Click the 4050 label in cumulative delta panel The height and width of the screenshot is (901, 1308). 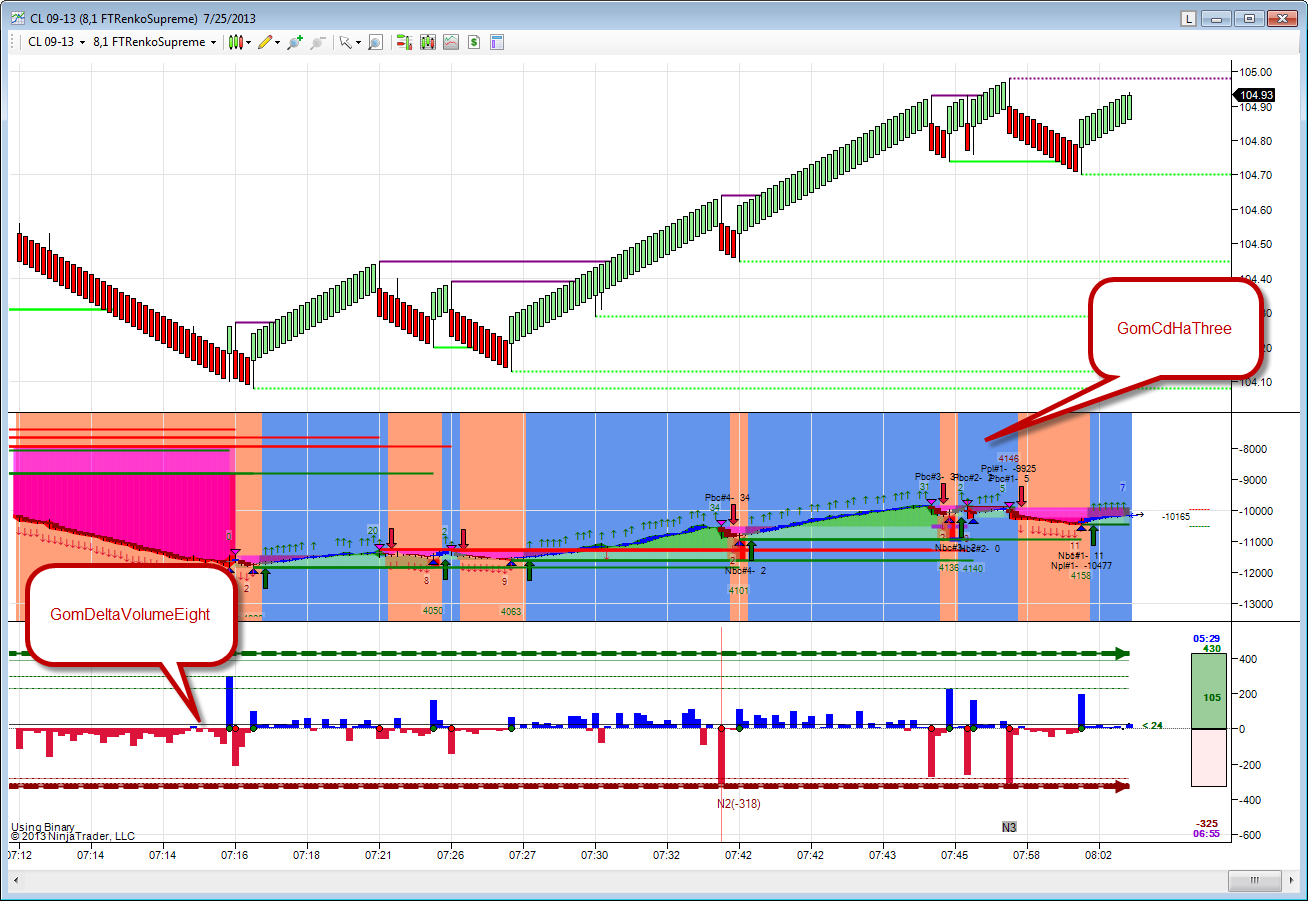pos(433,610)
